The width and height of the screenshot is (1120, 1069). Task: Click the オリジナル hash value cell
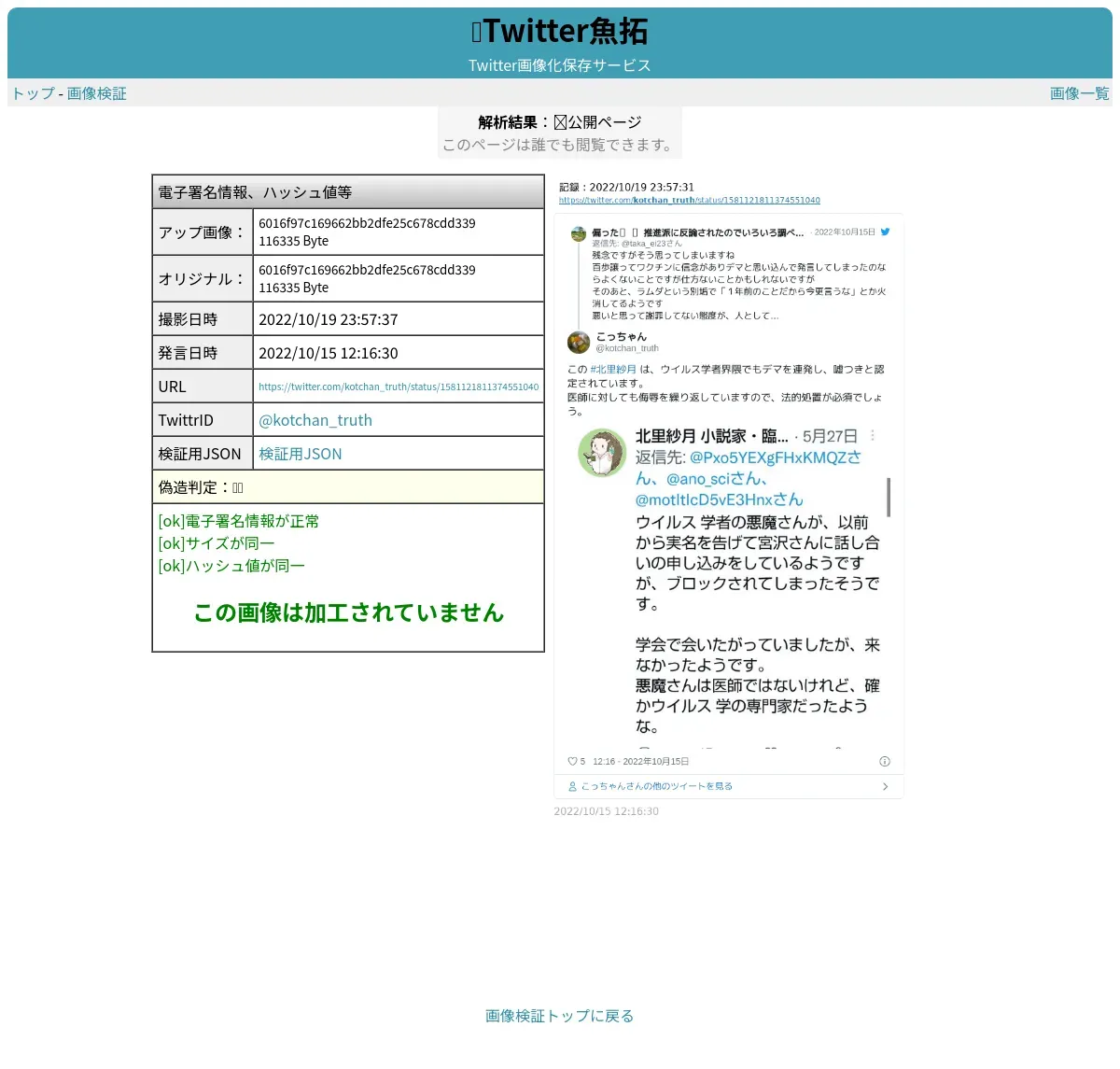click(x=399, y=278)
